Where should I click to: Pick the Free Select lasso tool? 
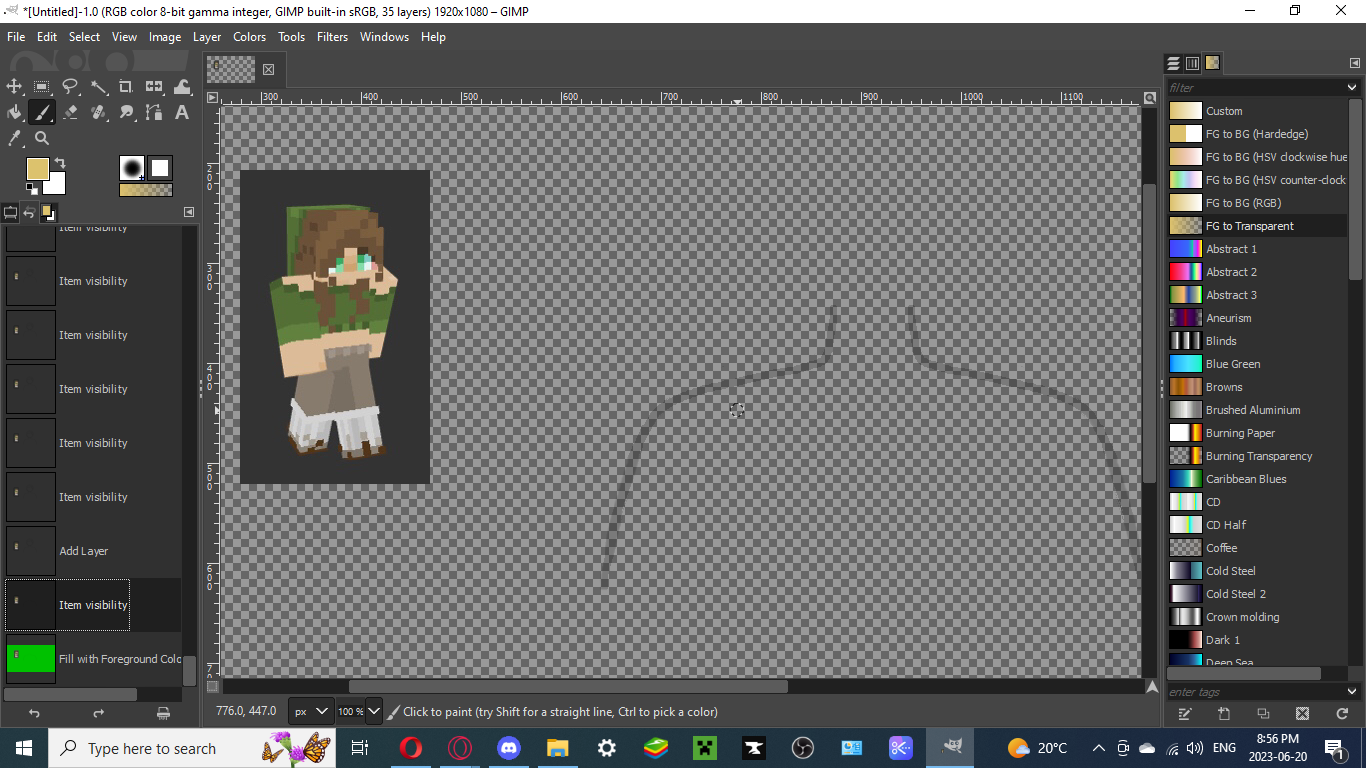70,87
